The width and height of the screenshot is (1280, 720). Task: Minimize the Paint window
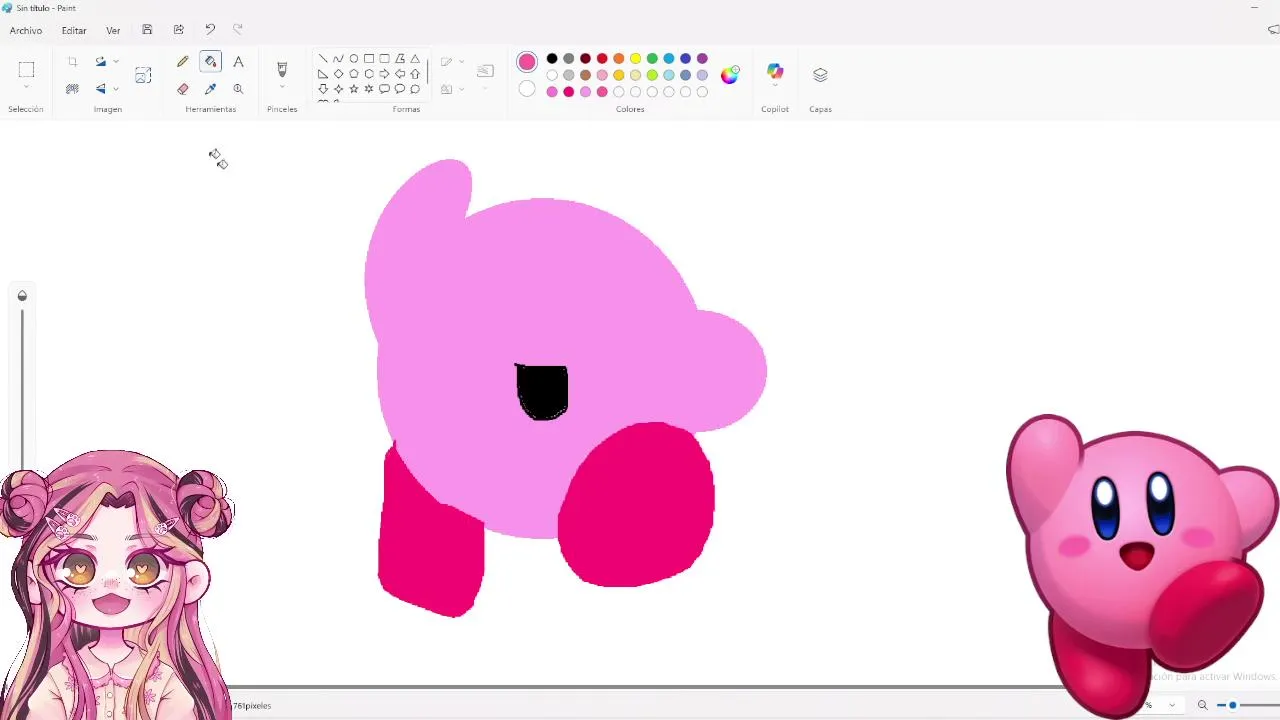[1254, 8]
